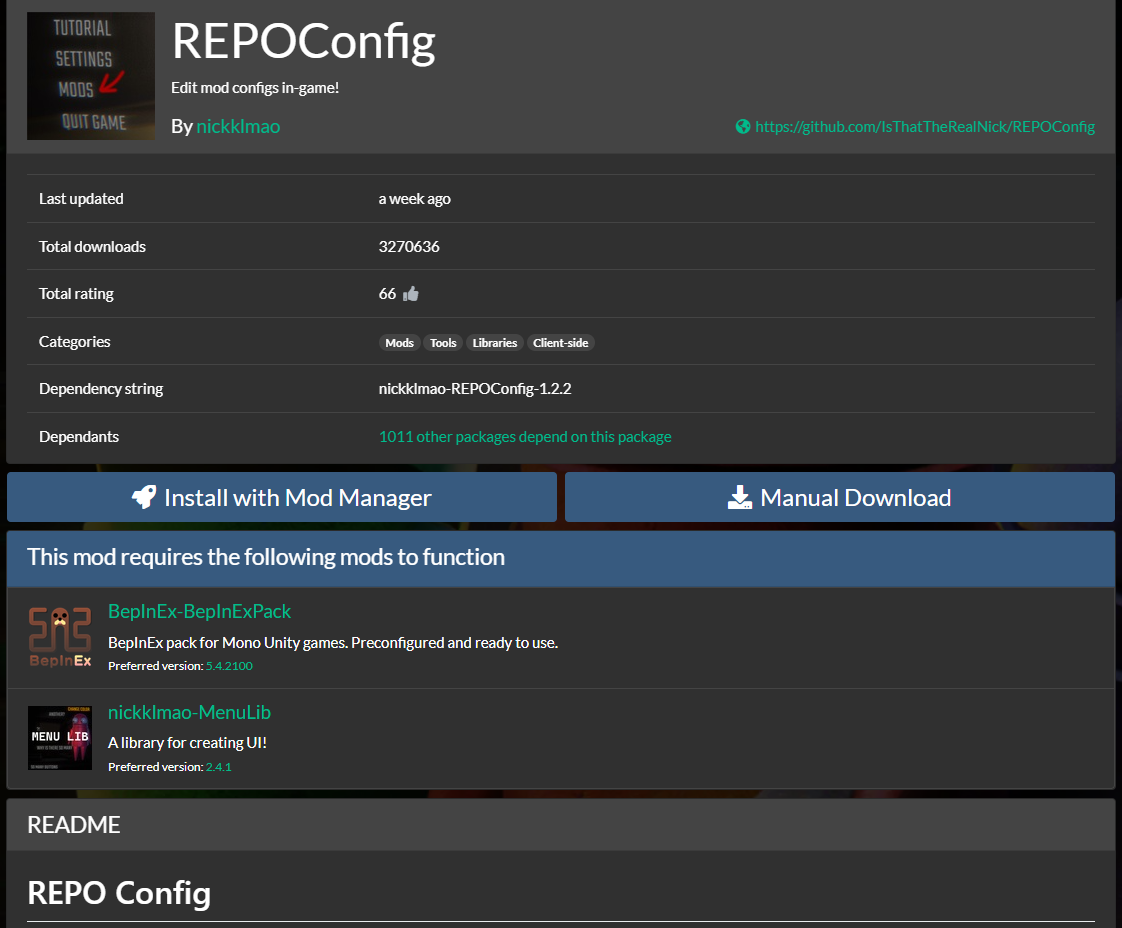The height and width of the screenshot is (928, 1122).
Task: Click the globe icon beside the GitHub URL
Action: [743, 127]
